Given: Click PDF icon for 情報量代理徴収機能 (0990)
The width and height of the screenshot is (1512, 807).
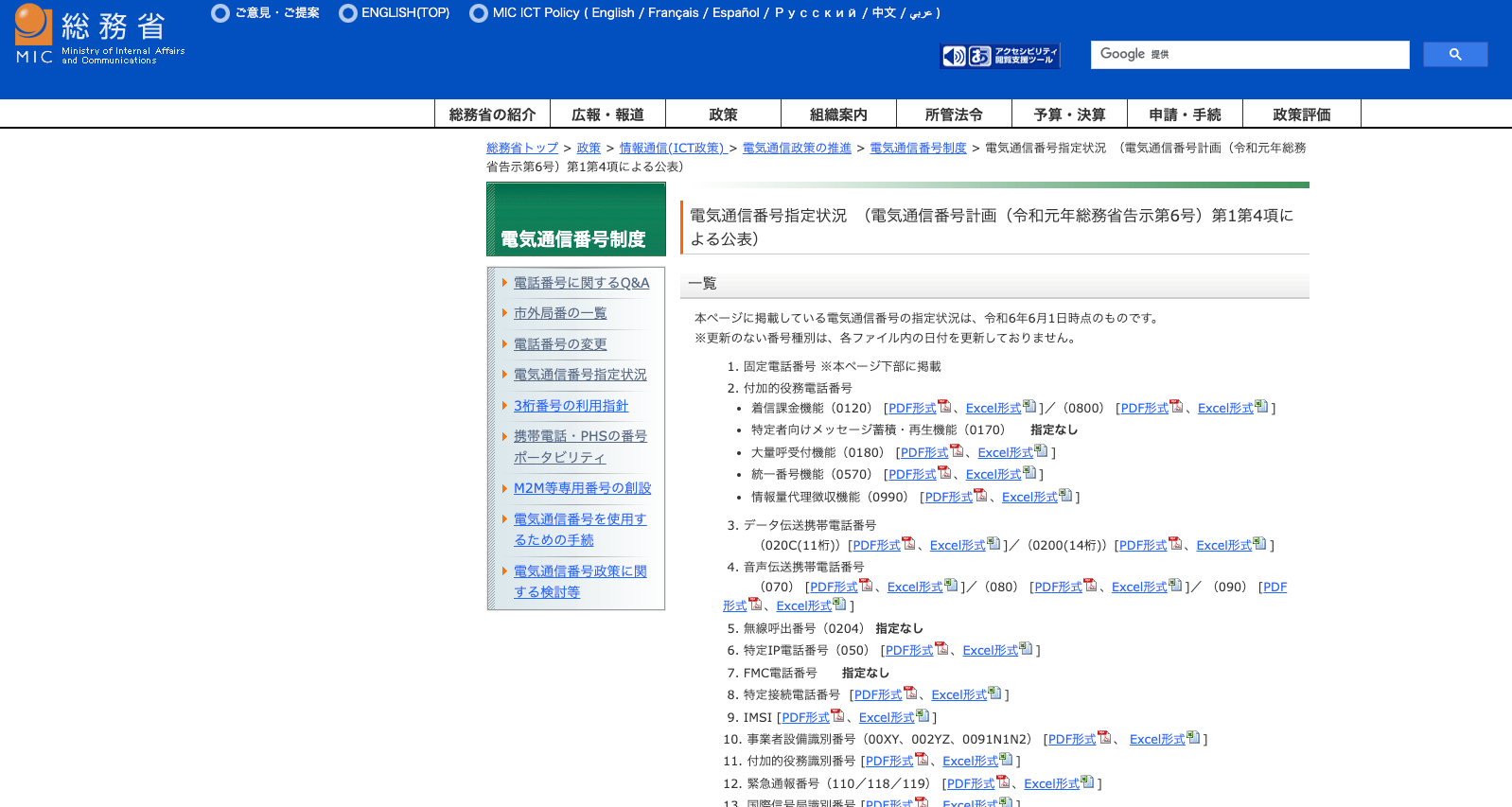Looking at the screenshot, I should coord(980,495).
